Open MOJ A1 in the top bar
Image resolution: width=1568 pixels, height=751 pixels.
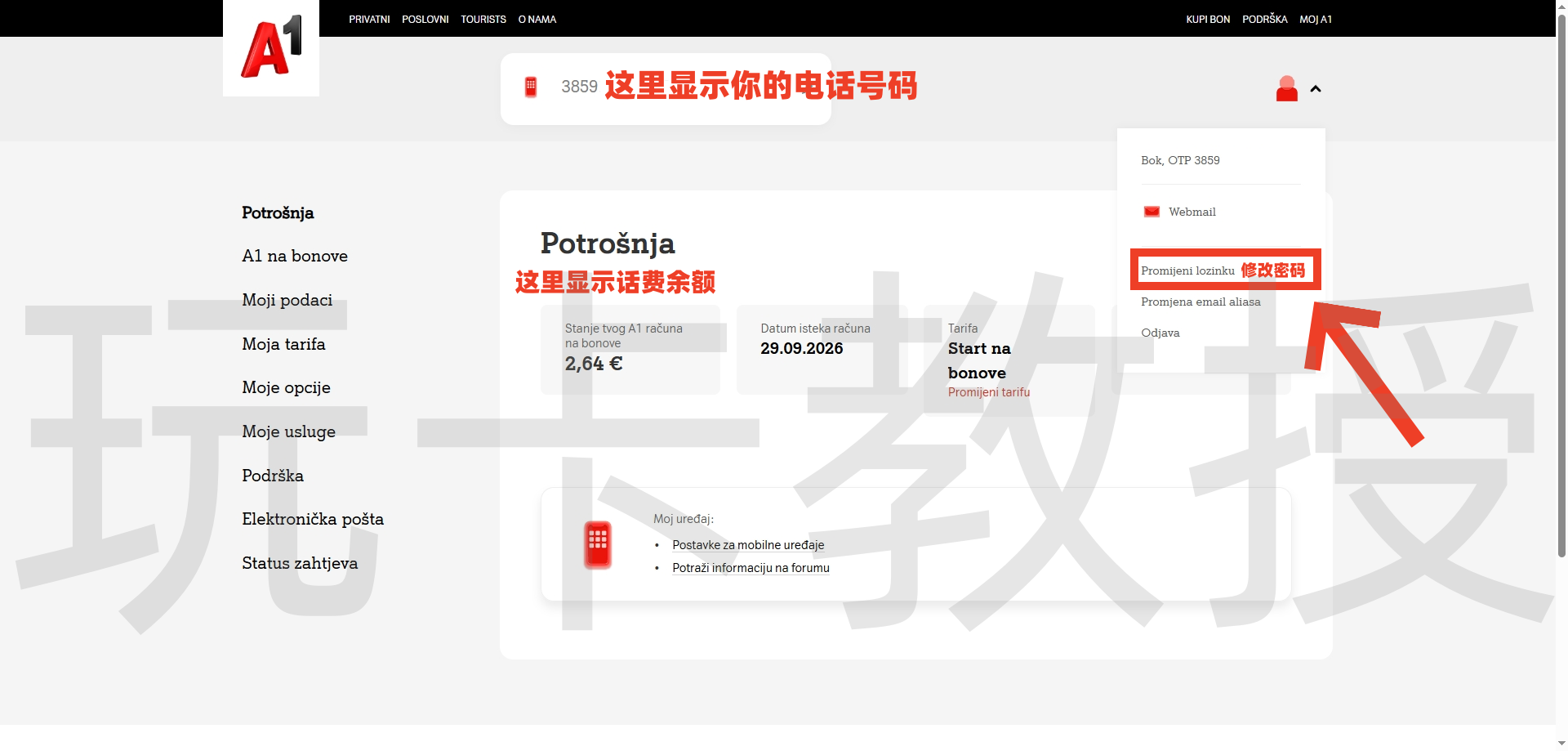tap(1315, 19)
